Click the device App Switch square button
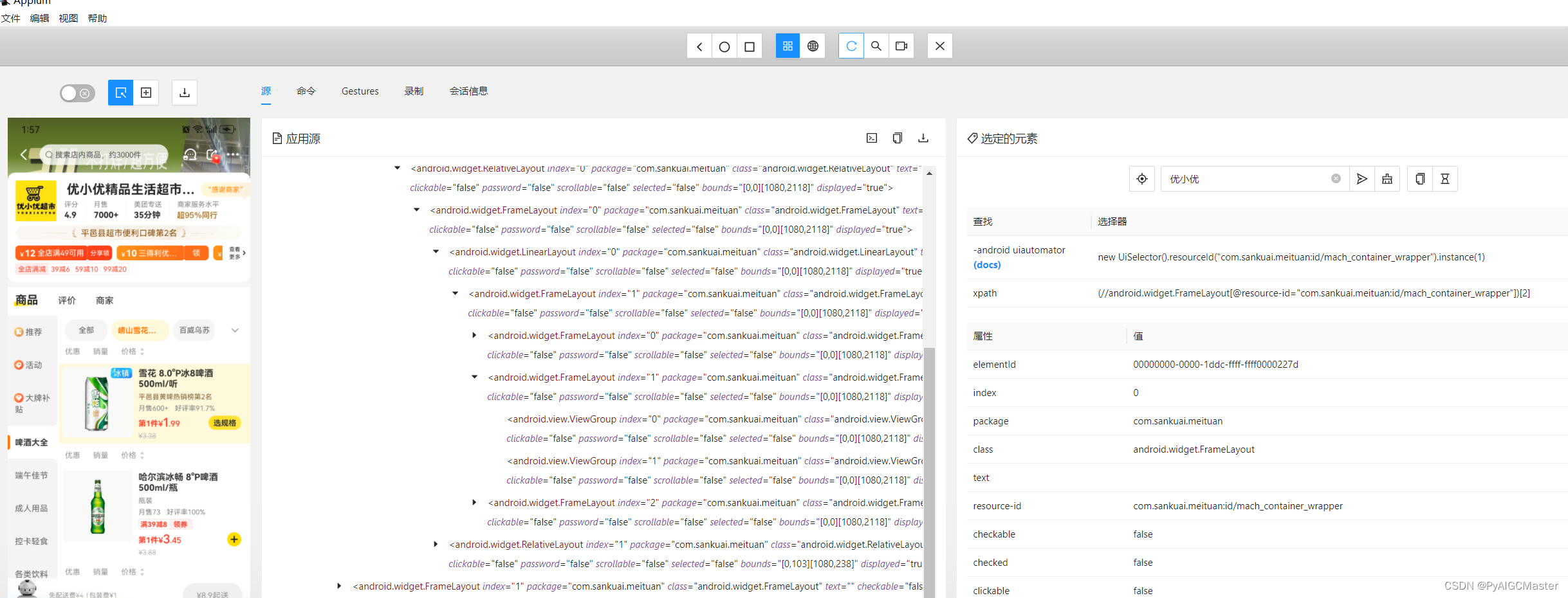 point(750,46)
